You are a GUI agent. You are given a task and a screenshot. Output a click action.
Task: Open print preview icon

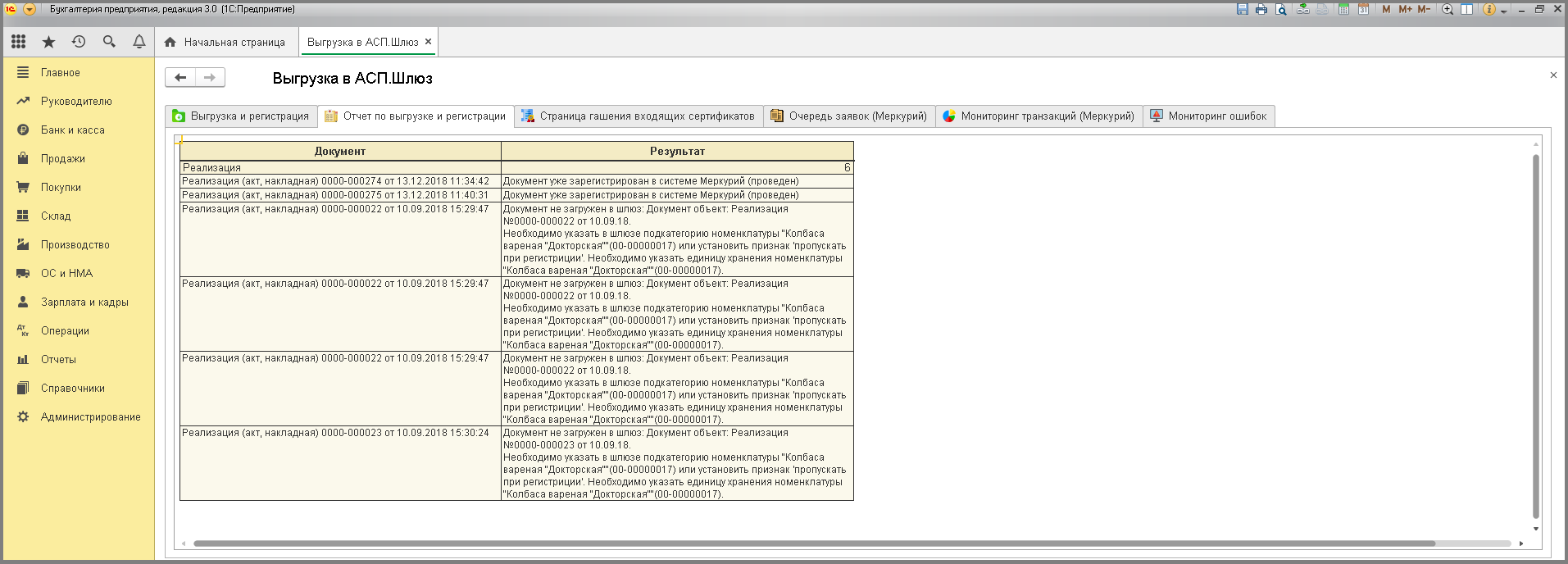pos(1281,9)
